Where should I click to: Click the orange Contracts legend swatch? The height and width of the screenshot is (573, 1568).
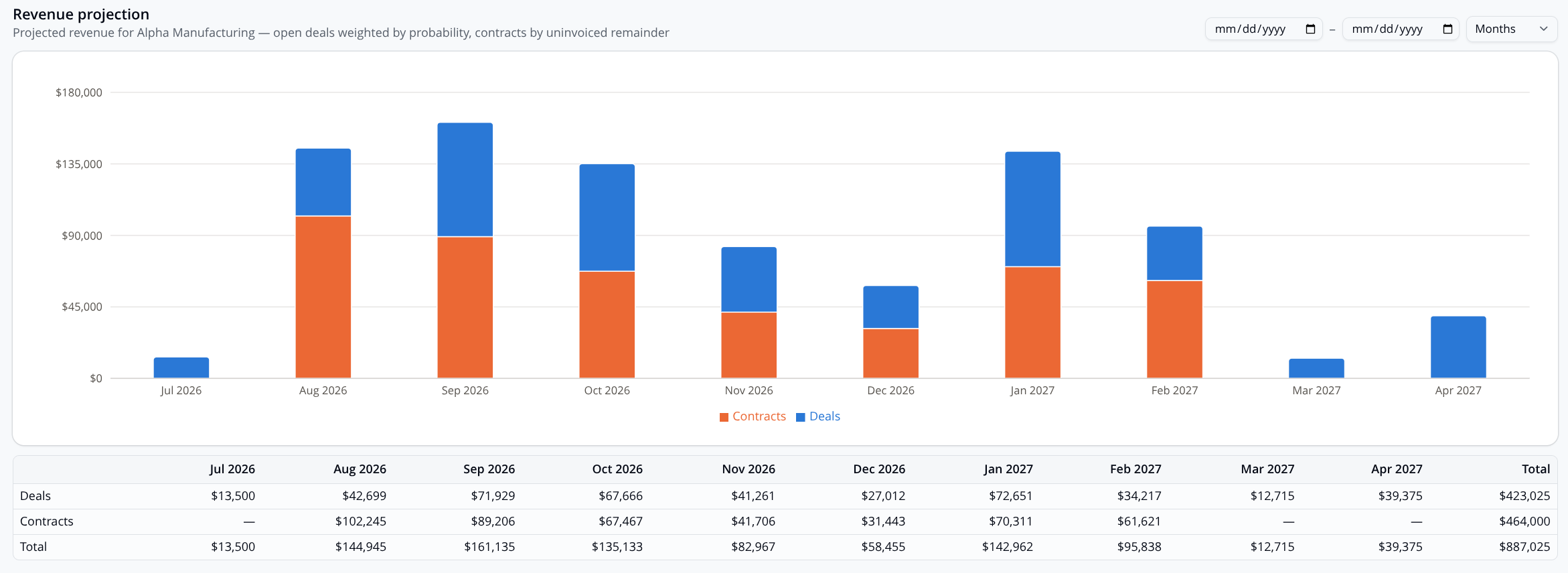[x=724, y=417]
